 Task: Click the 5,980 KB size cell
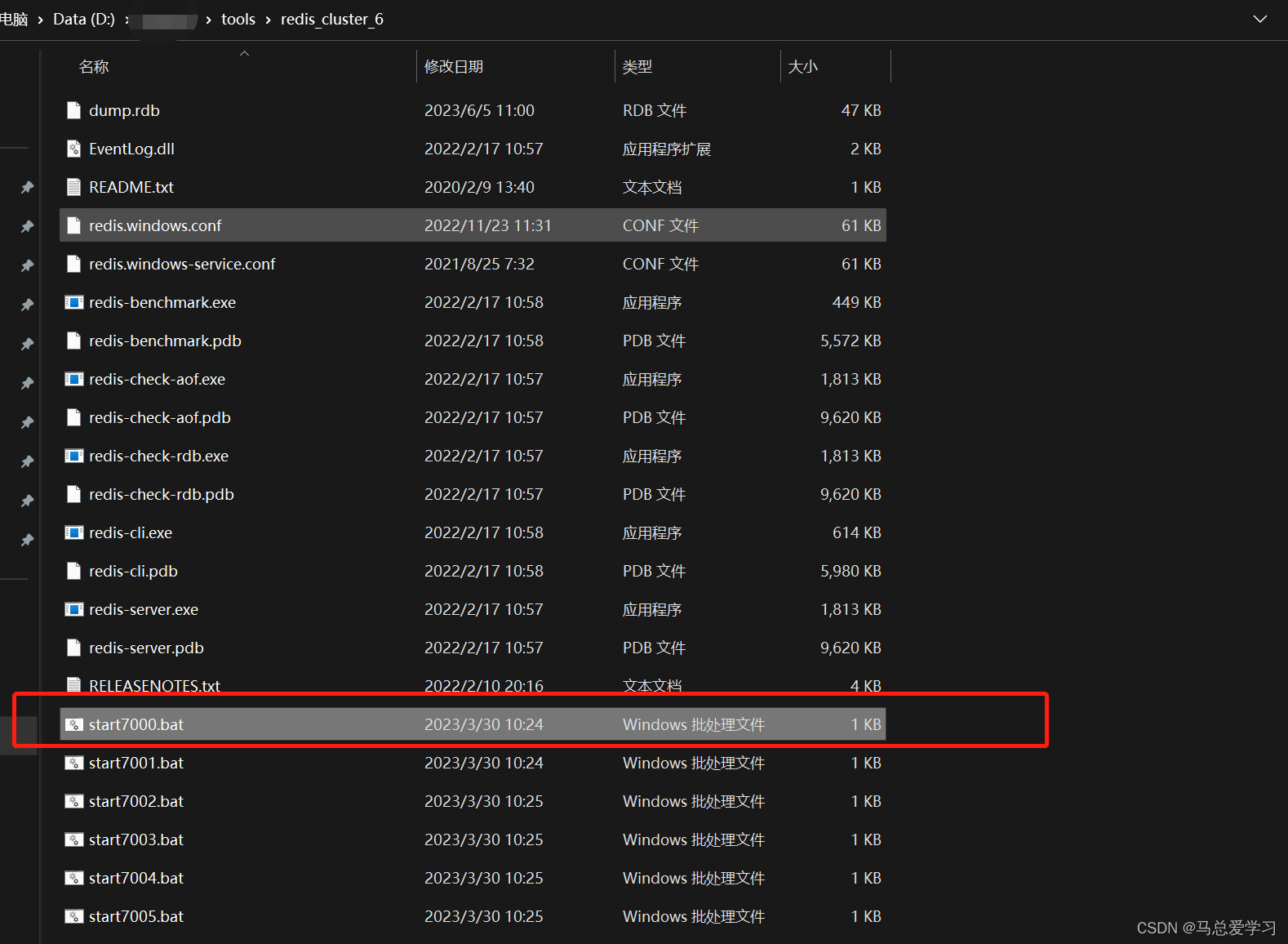pyautogui.click(x=851, y=571)
